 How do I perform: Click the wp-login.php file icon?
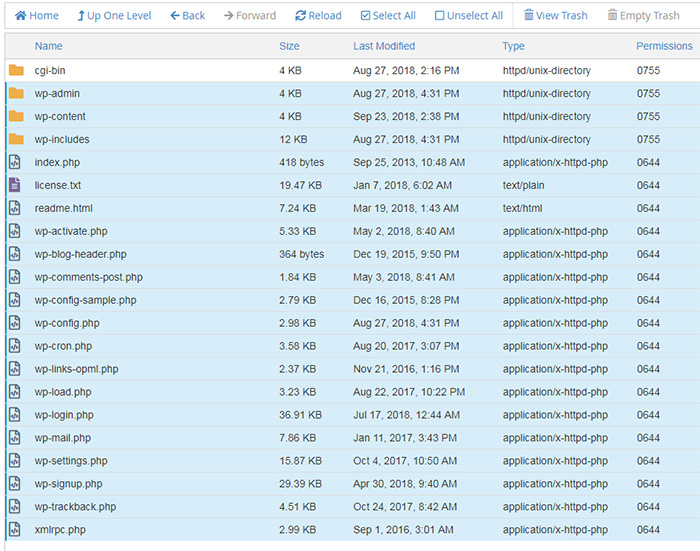pyautogui.click(x=15, y=415)
